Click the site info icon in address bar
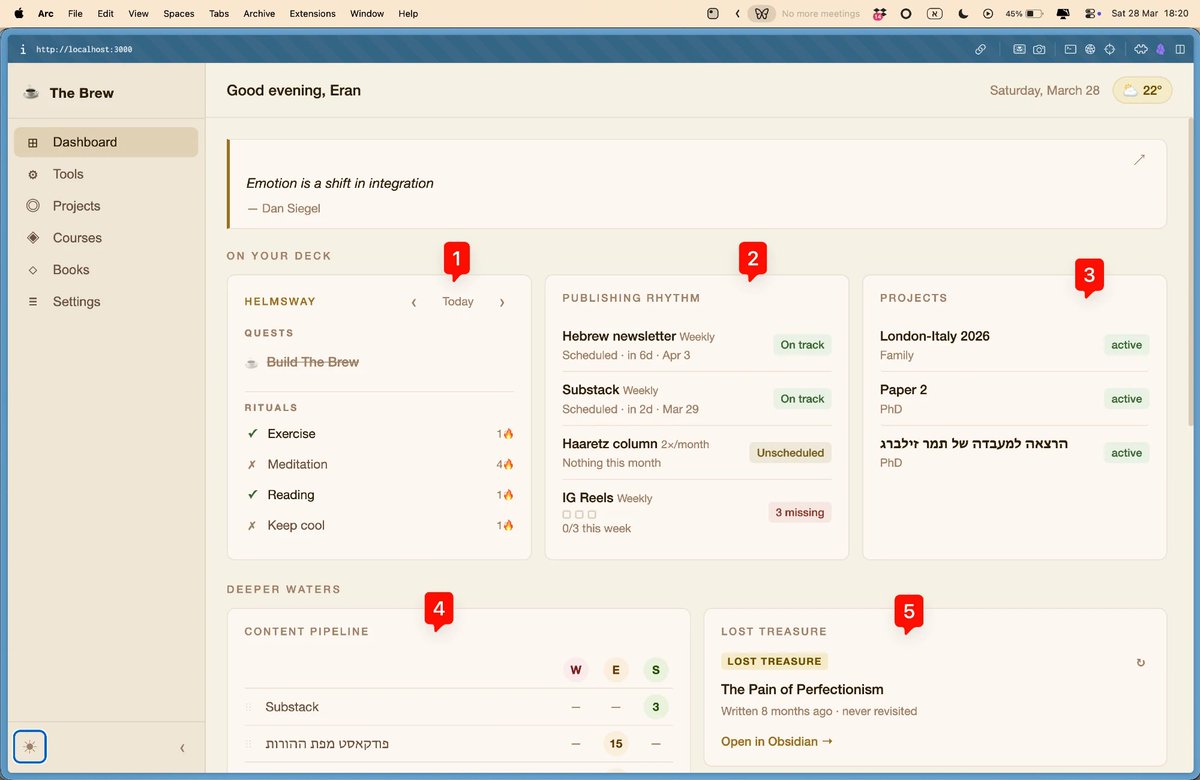The image size is (1200, 780). (x=23, y=49)
